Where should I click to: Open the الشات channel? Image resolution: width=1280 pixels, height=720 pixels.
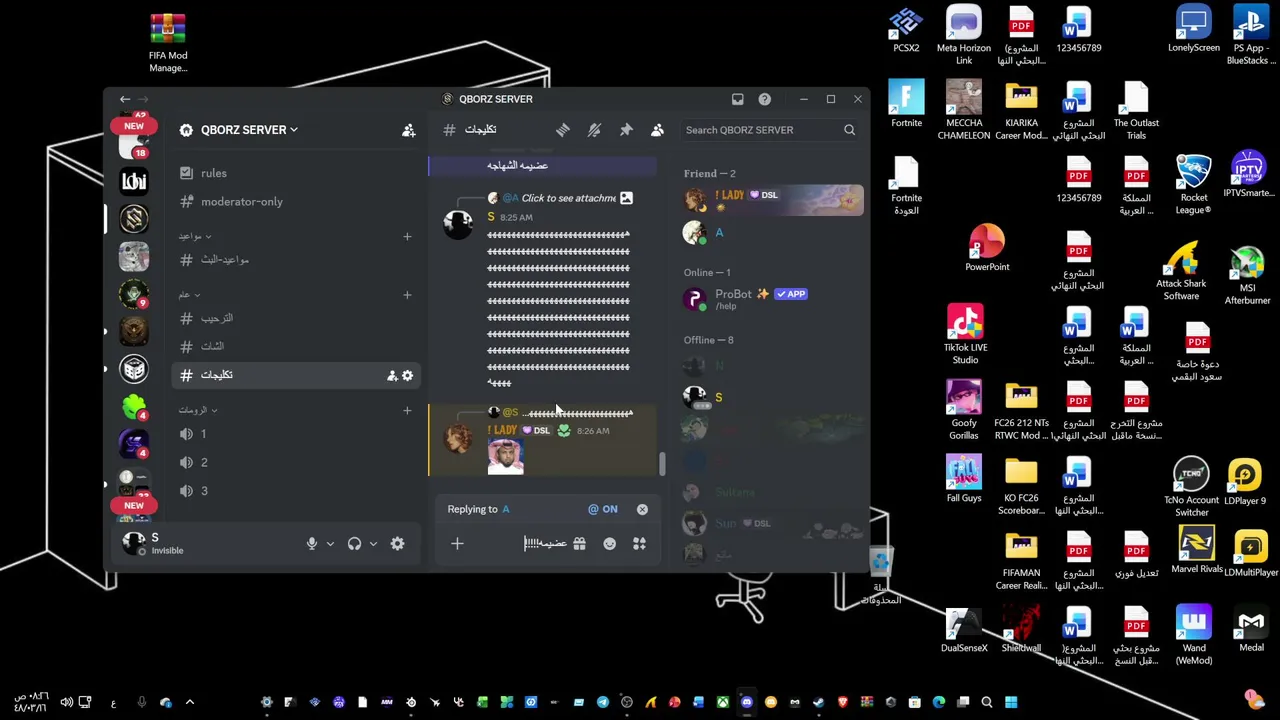click(x=296, y=346)
